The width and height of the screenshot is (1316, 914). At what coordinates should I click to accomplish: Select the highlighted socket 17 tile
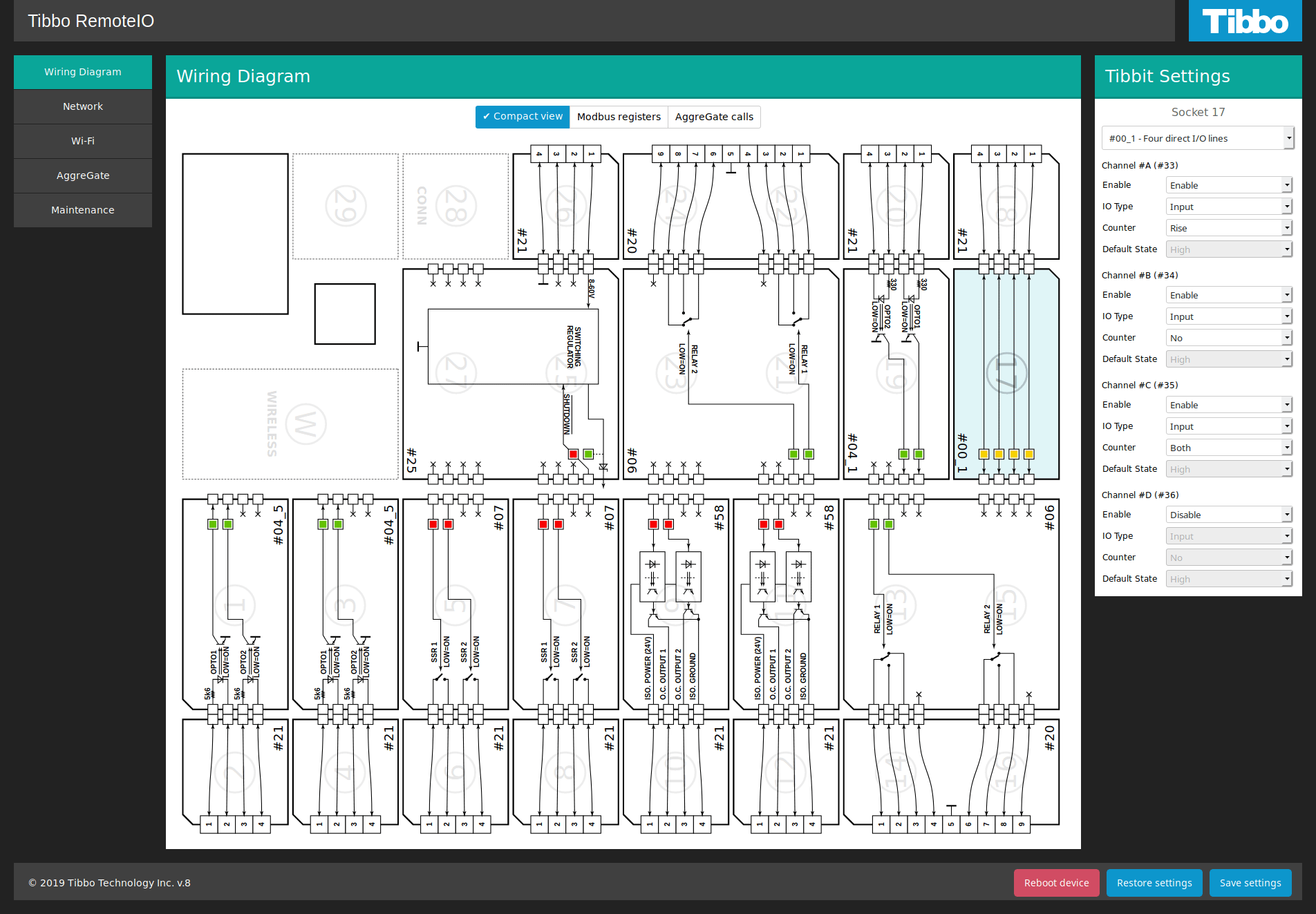coord(1006,373)
